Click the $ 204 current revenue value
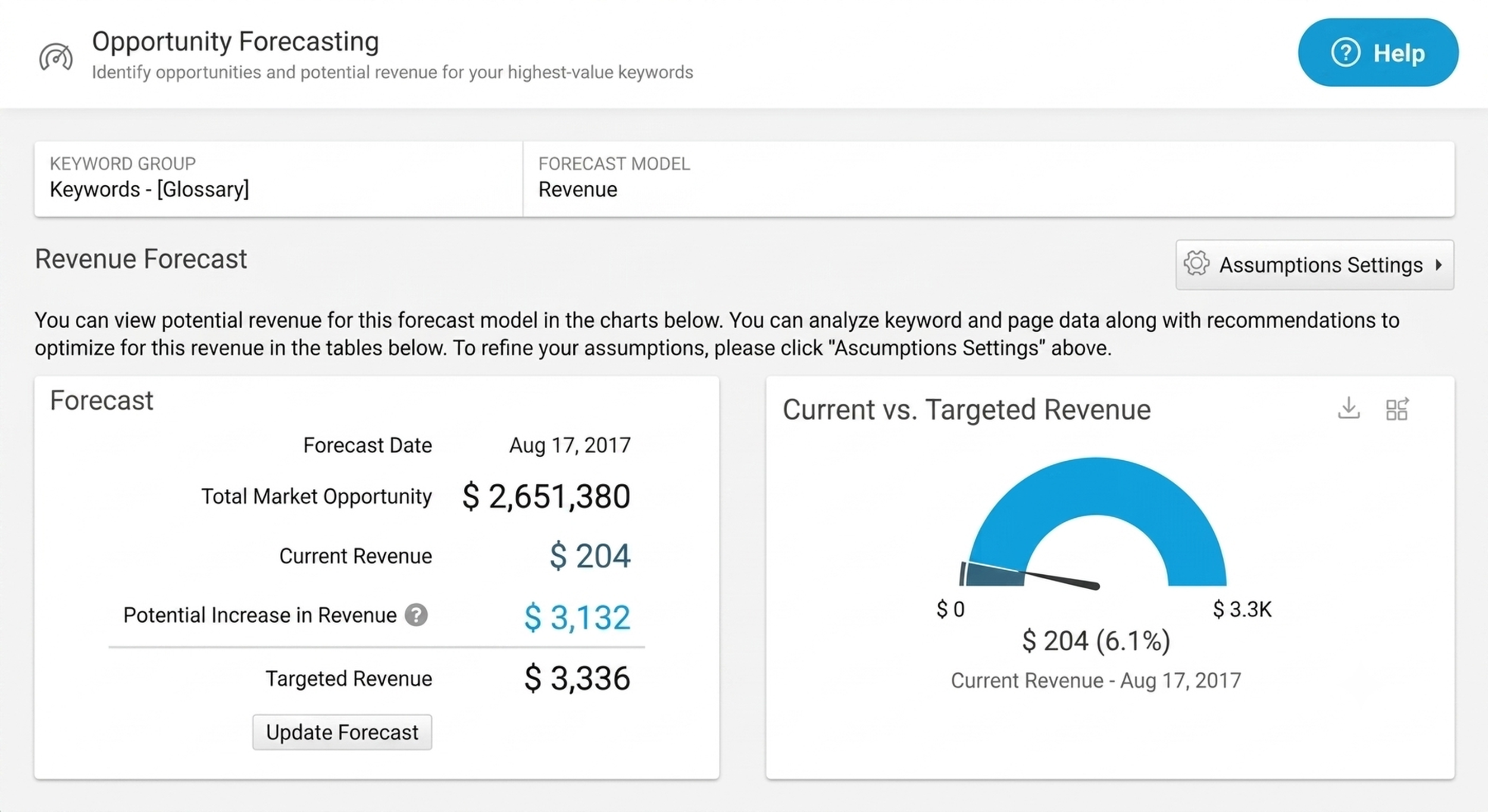The image size is (1488, 812). click(x=590, y=556)
